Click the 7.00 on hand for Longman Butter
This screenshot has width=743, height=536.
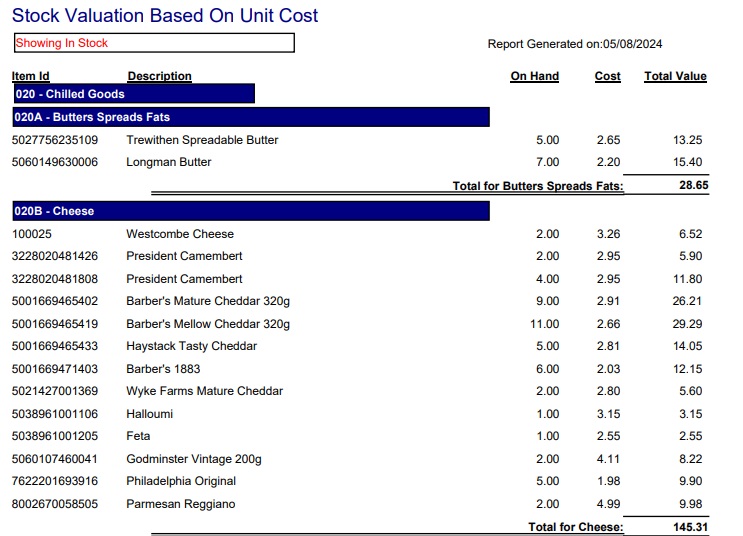pos(547,162)
